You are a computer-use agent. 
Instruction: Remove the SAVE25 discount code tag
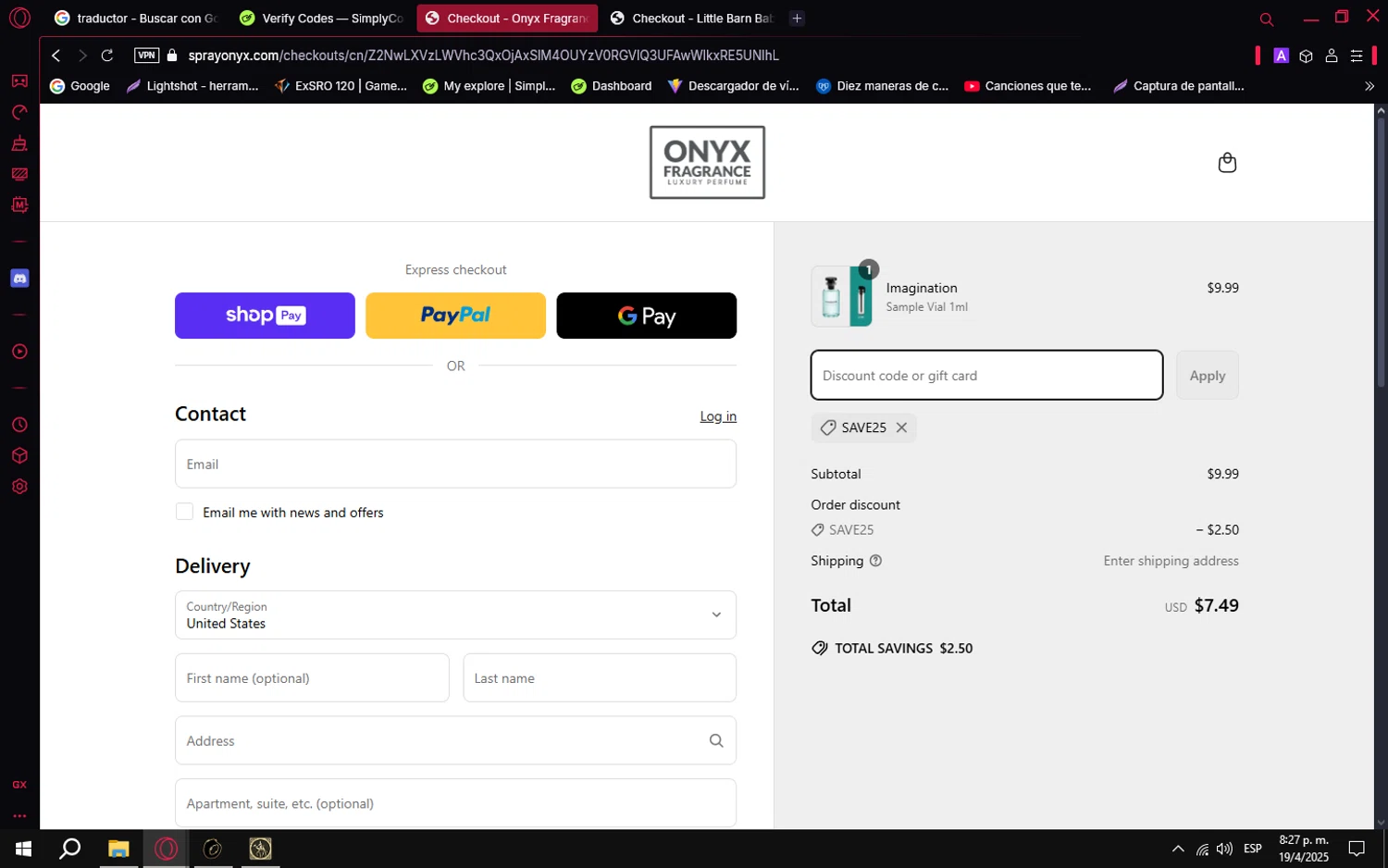[x=901, y=428]
